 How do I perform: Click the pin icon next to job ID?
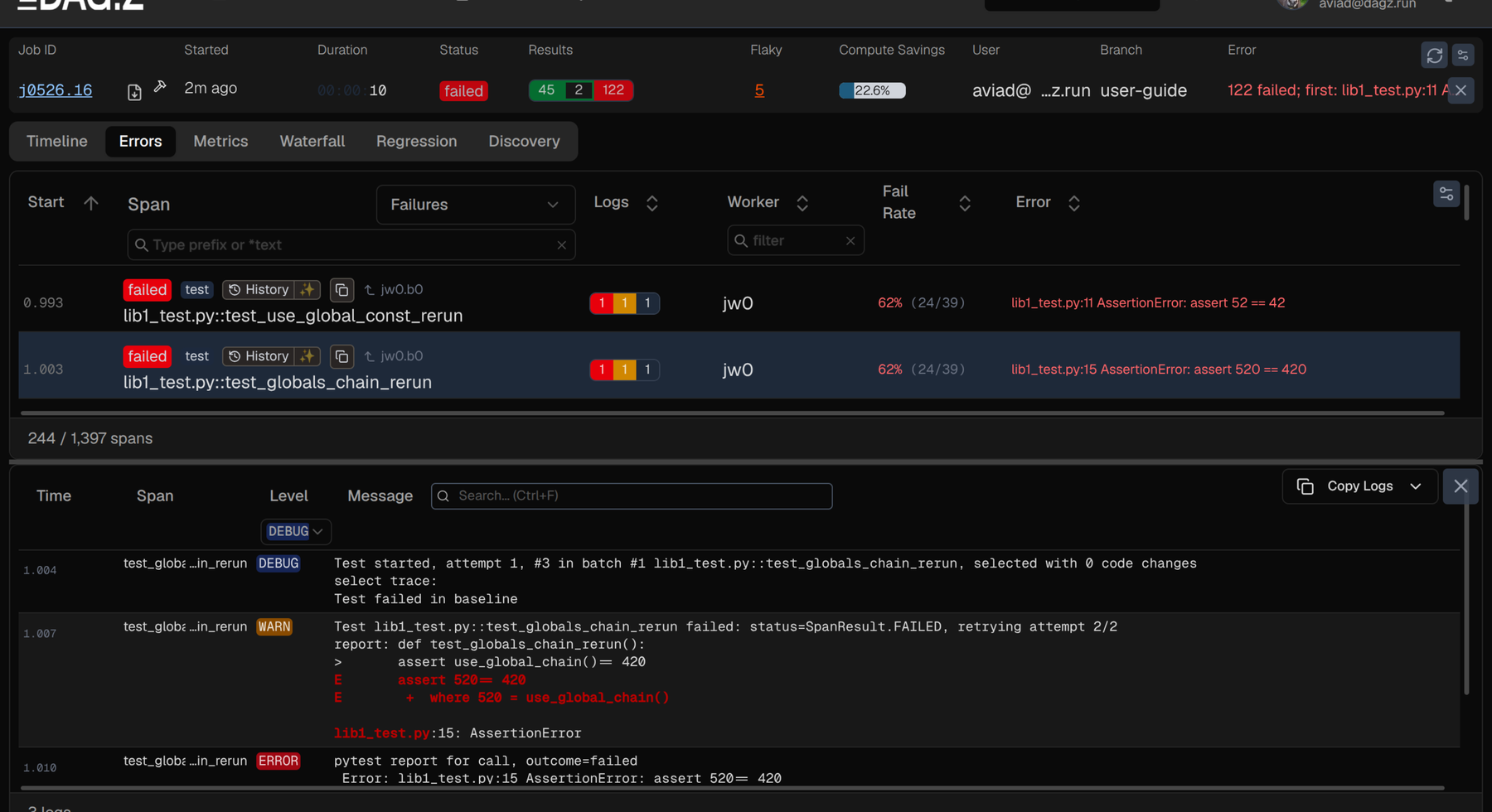pos(160,86)
